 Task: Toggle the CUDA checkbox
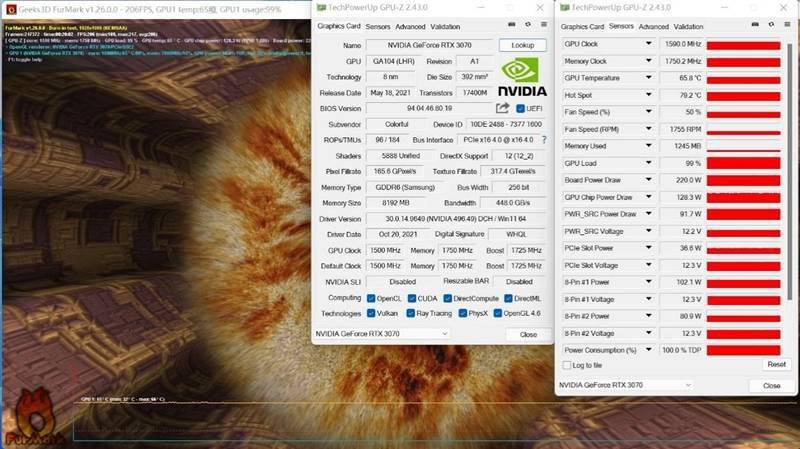(x=411, y=298)
